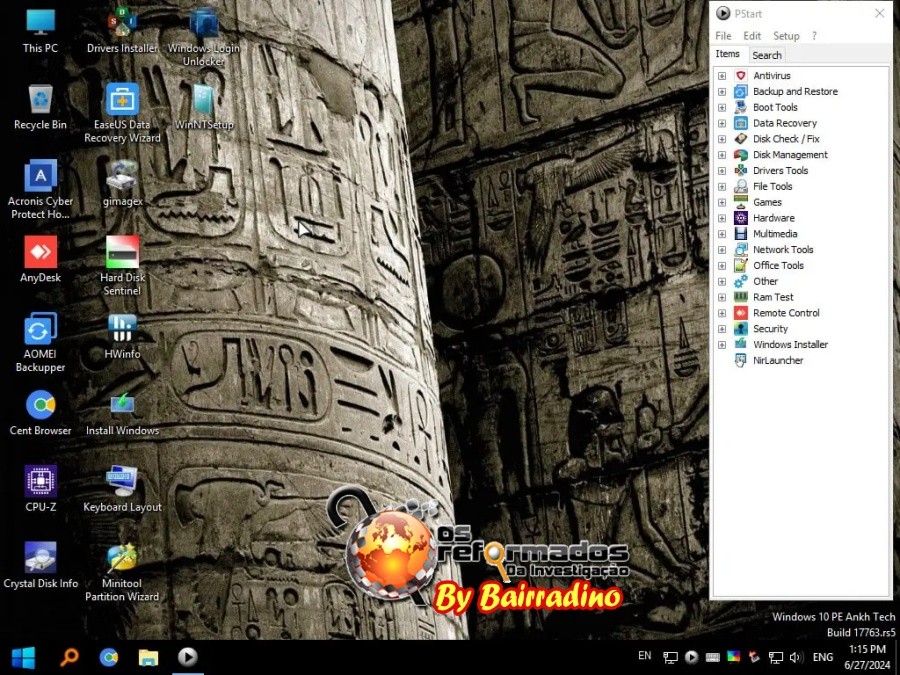
Task: Open Hard Disk Sentinel desktop icon
Action: 122,266
